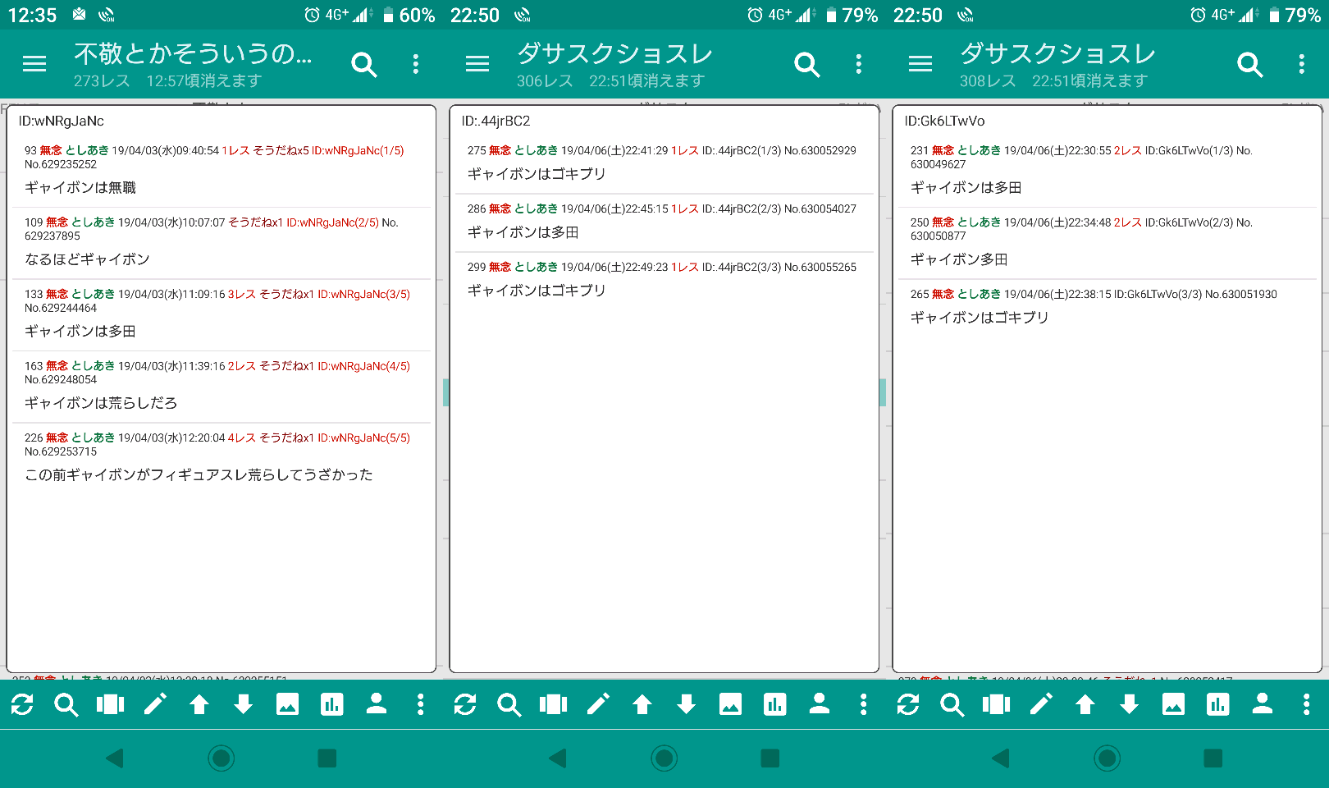Tap pencil compose icon on middle screen toolbar
The image size is (1329, 788).
(598, 705)
